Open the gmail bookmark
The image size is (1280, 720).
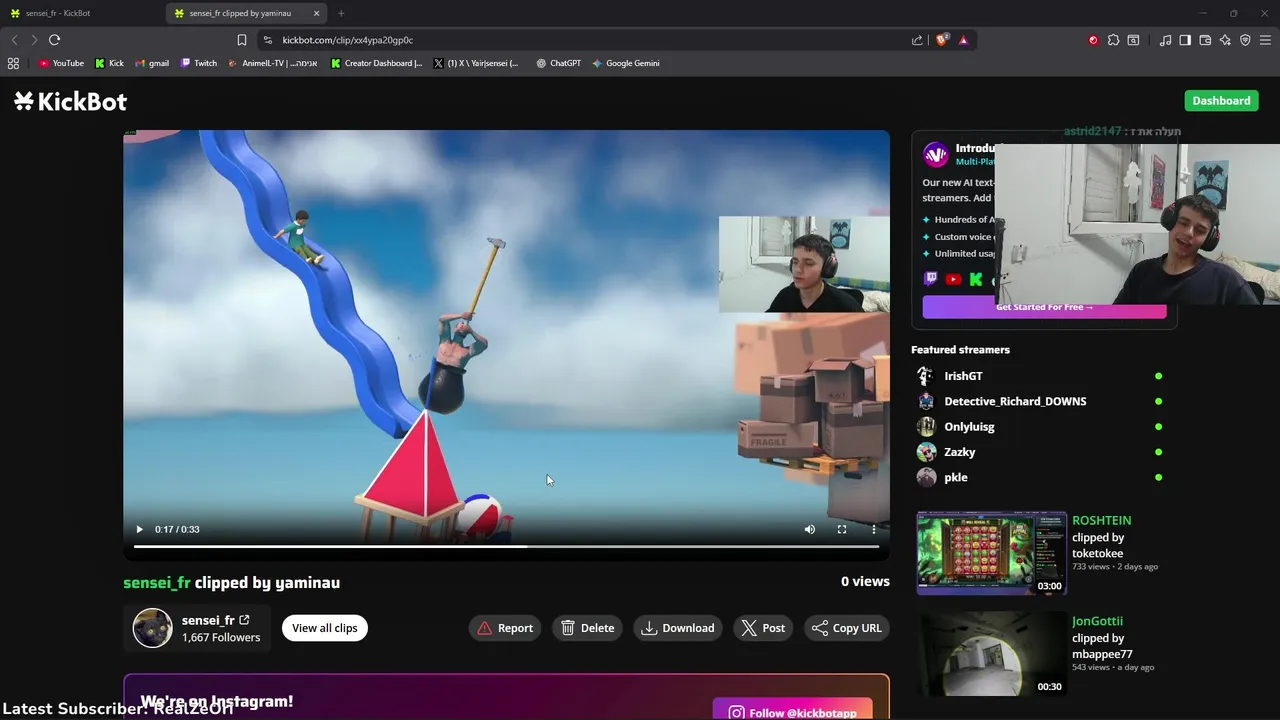[x=152, y=63]
